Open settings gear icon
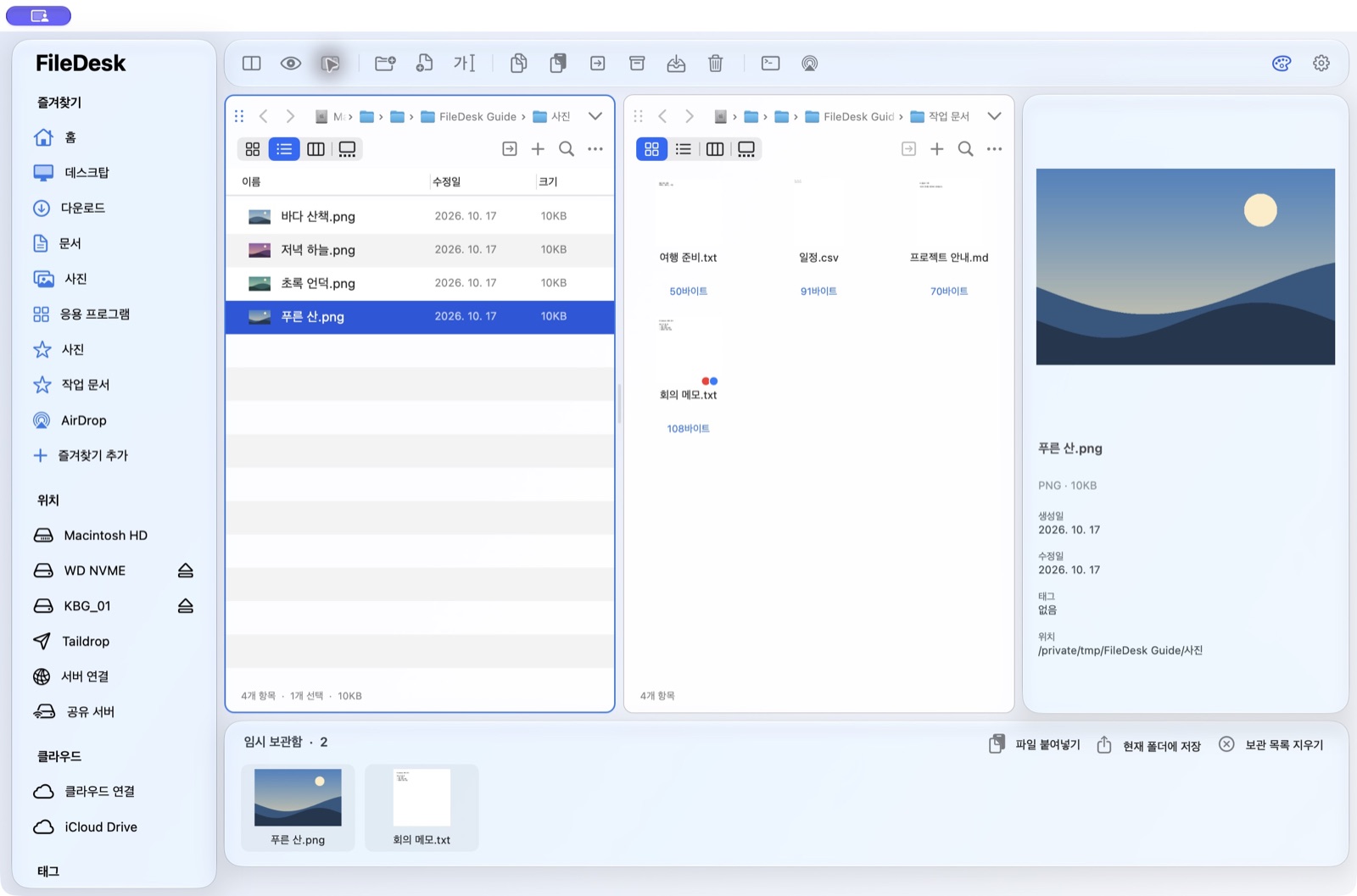 pyautogui.click(x=1321, y=64)
